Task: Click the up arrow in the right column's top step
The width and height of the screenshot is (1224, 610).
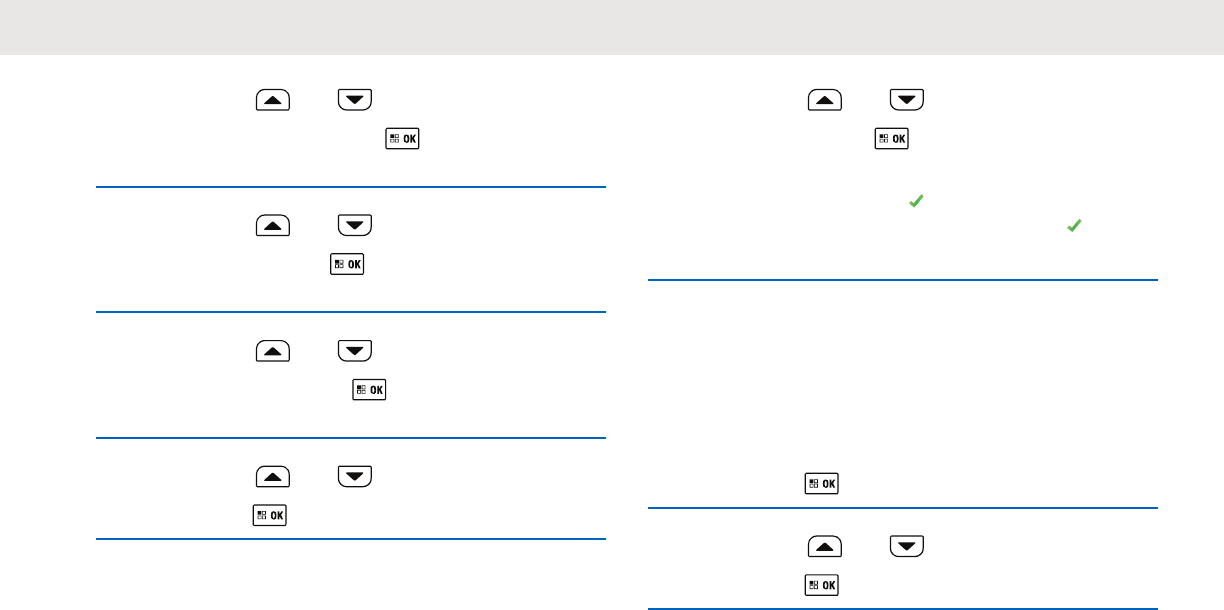Action: pos(825,100)
